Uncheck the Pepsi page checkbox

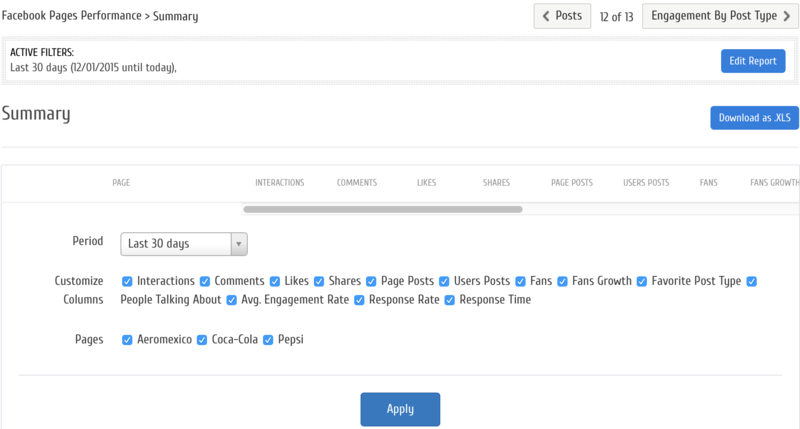tap(268, 340)
